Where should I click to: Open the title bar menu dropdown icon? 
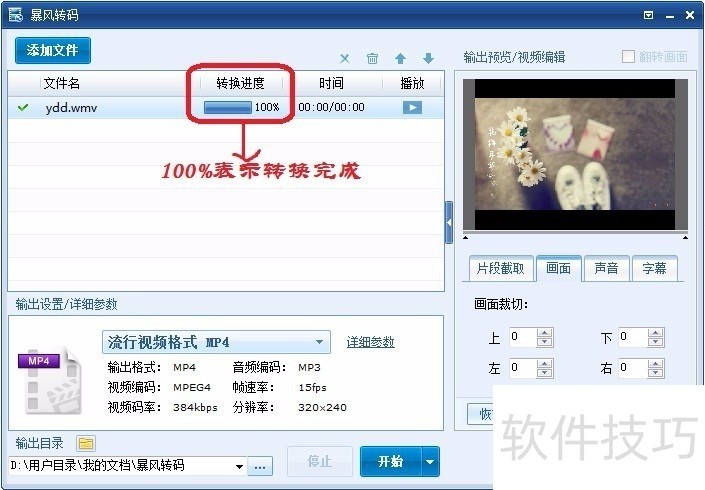648,15
